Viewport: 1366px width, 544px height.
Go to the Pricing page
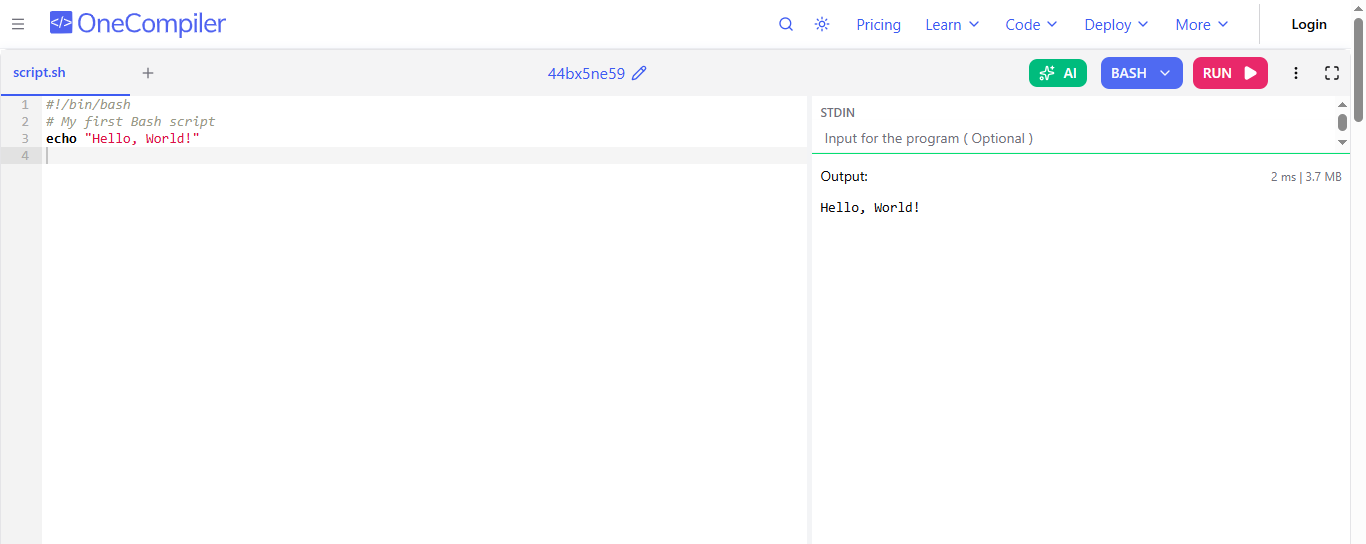pos(878,25)
